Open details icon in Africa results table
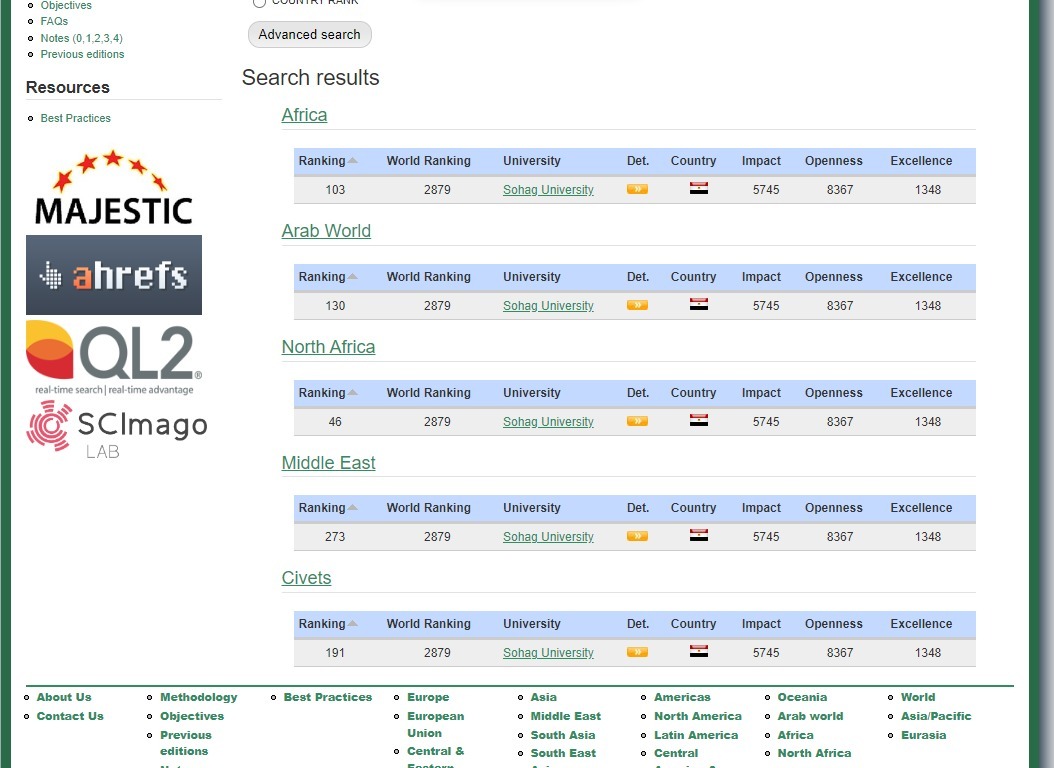This screenshot has height=768, width=1054. (637, 189)
